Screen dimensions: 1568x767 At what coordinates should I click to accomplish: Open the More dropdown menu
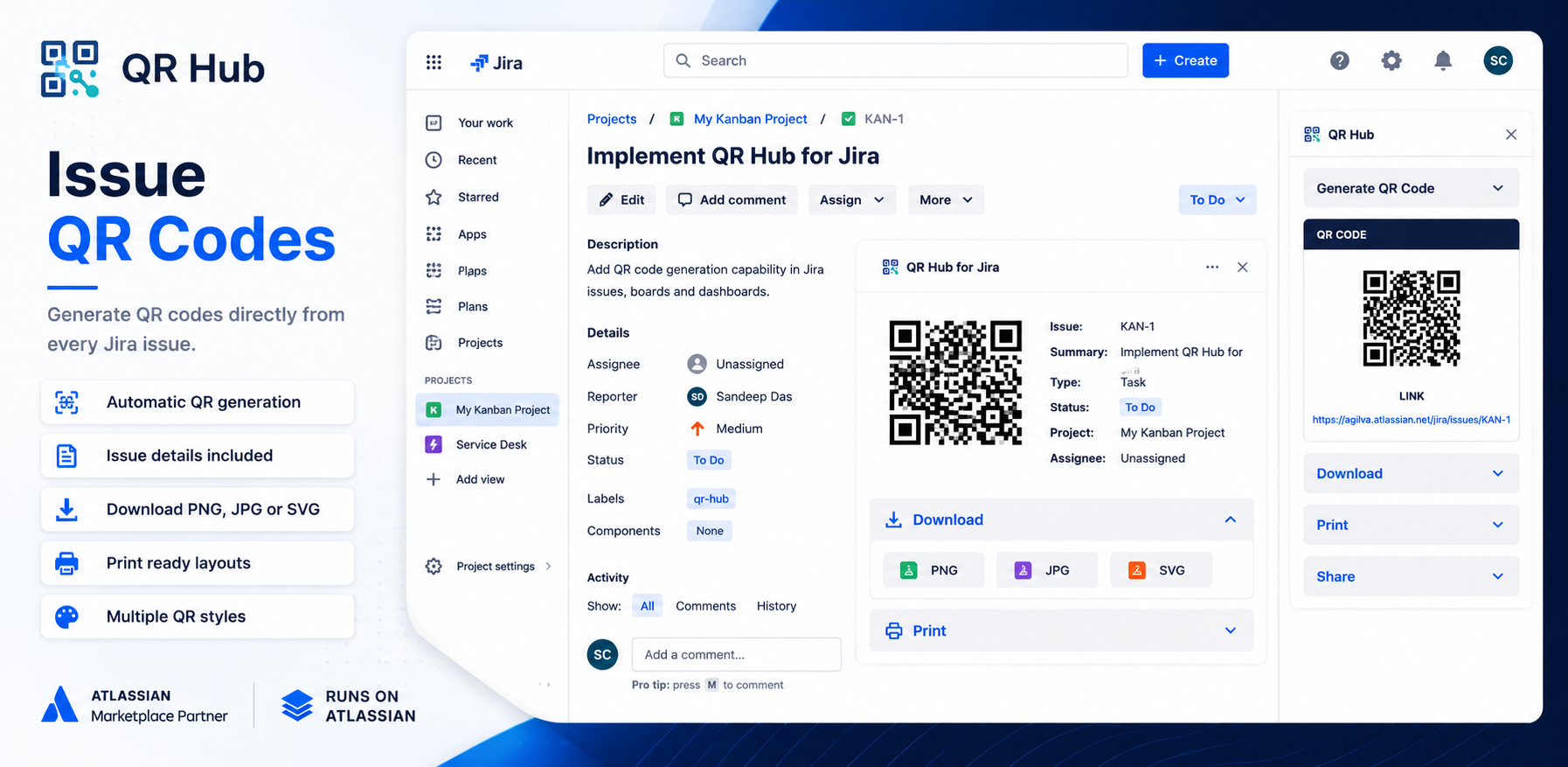point(946,199)
